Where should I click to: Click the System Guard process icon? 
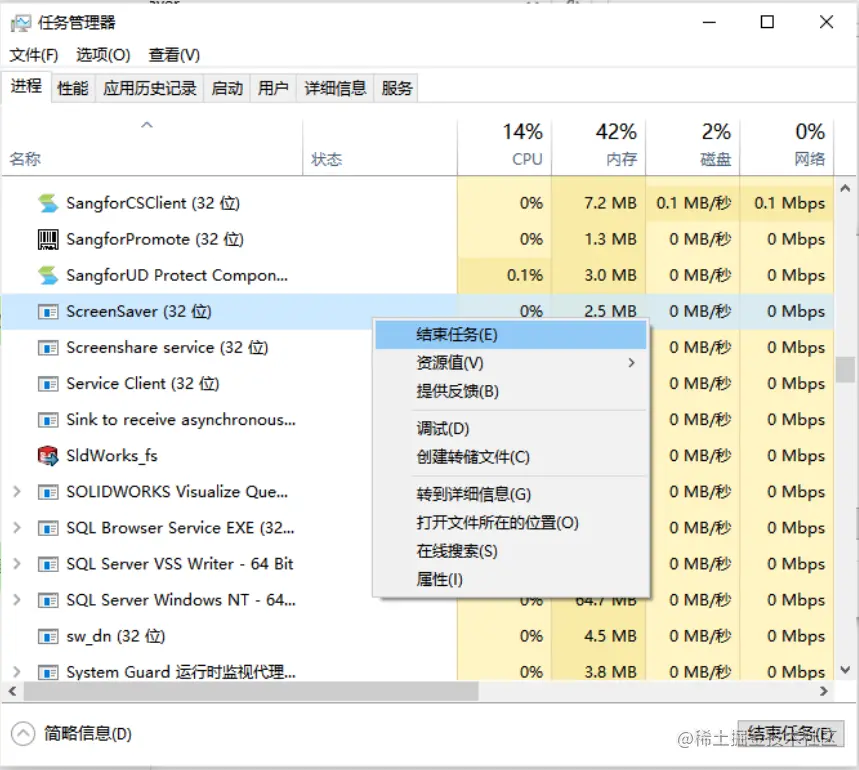coord(48,672)
